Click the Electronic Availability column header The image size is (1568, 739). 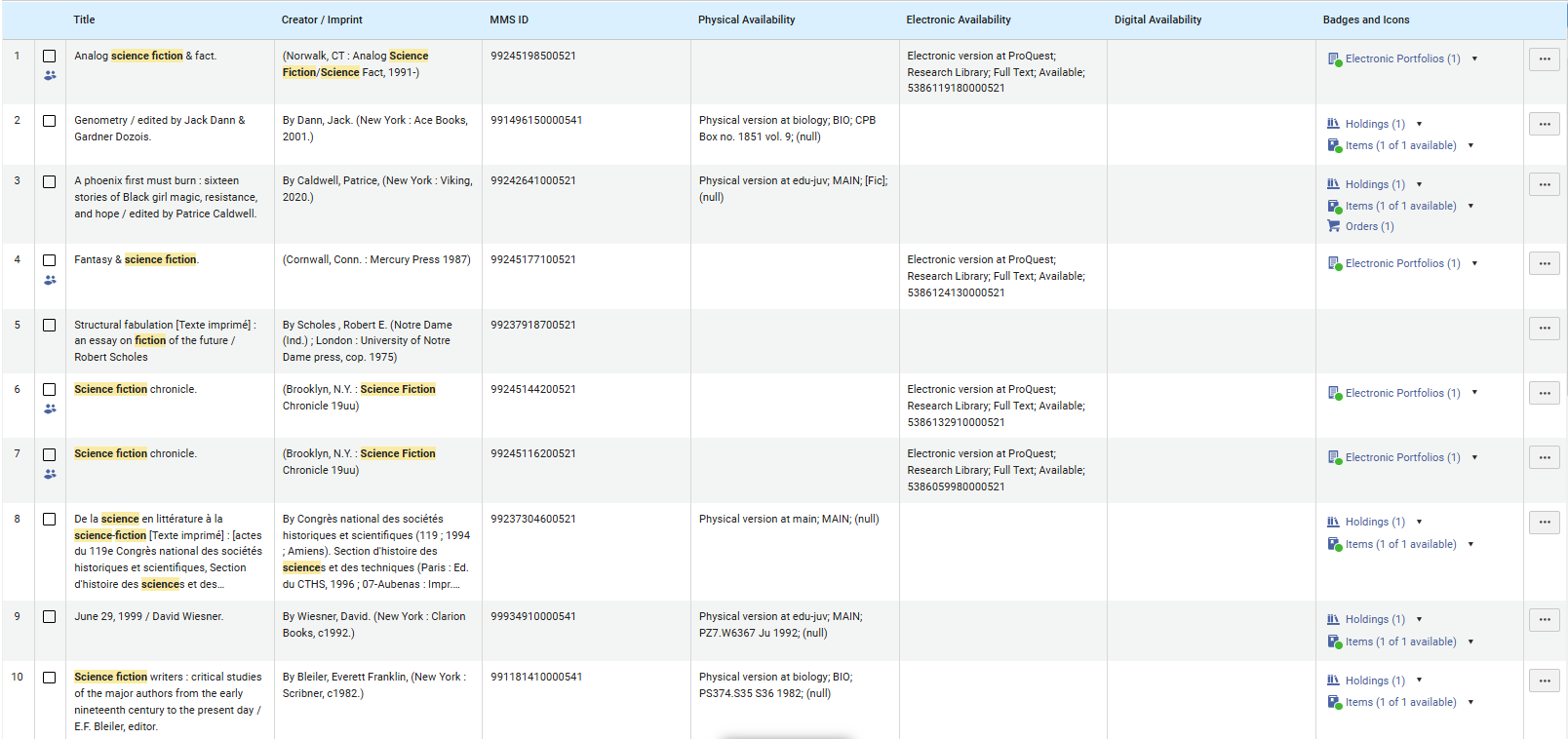959,19
